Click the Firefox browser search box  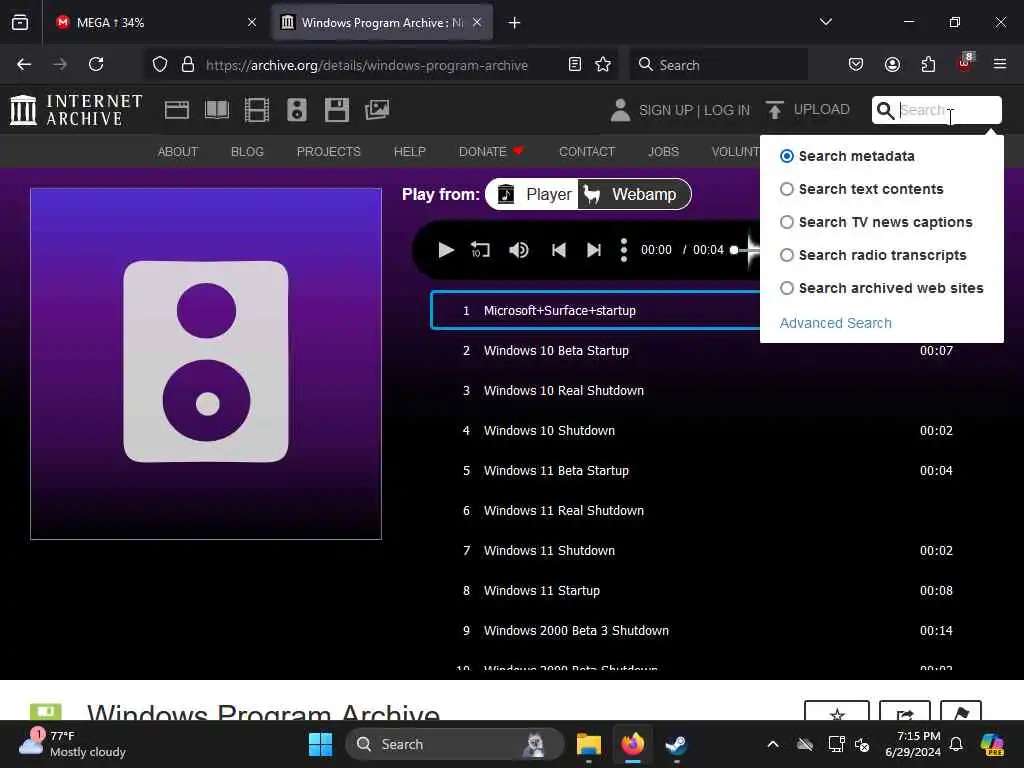click(x=718, y=65)
